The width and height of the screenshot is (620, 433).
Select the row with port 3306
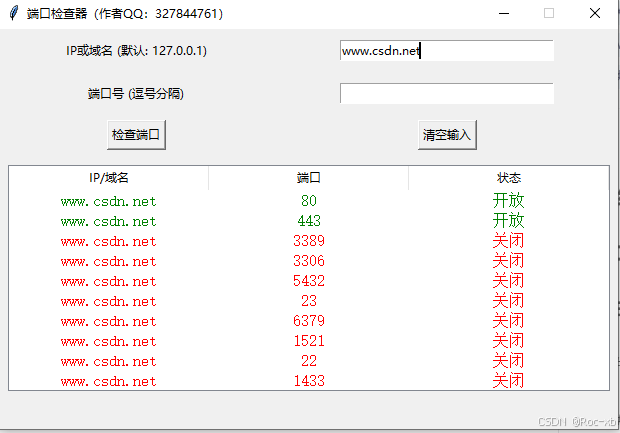coord(309,261)
